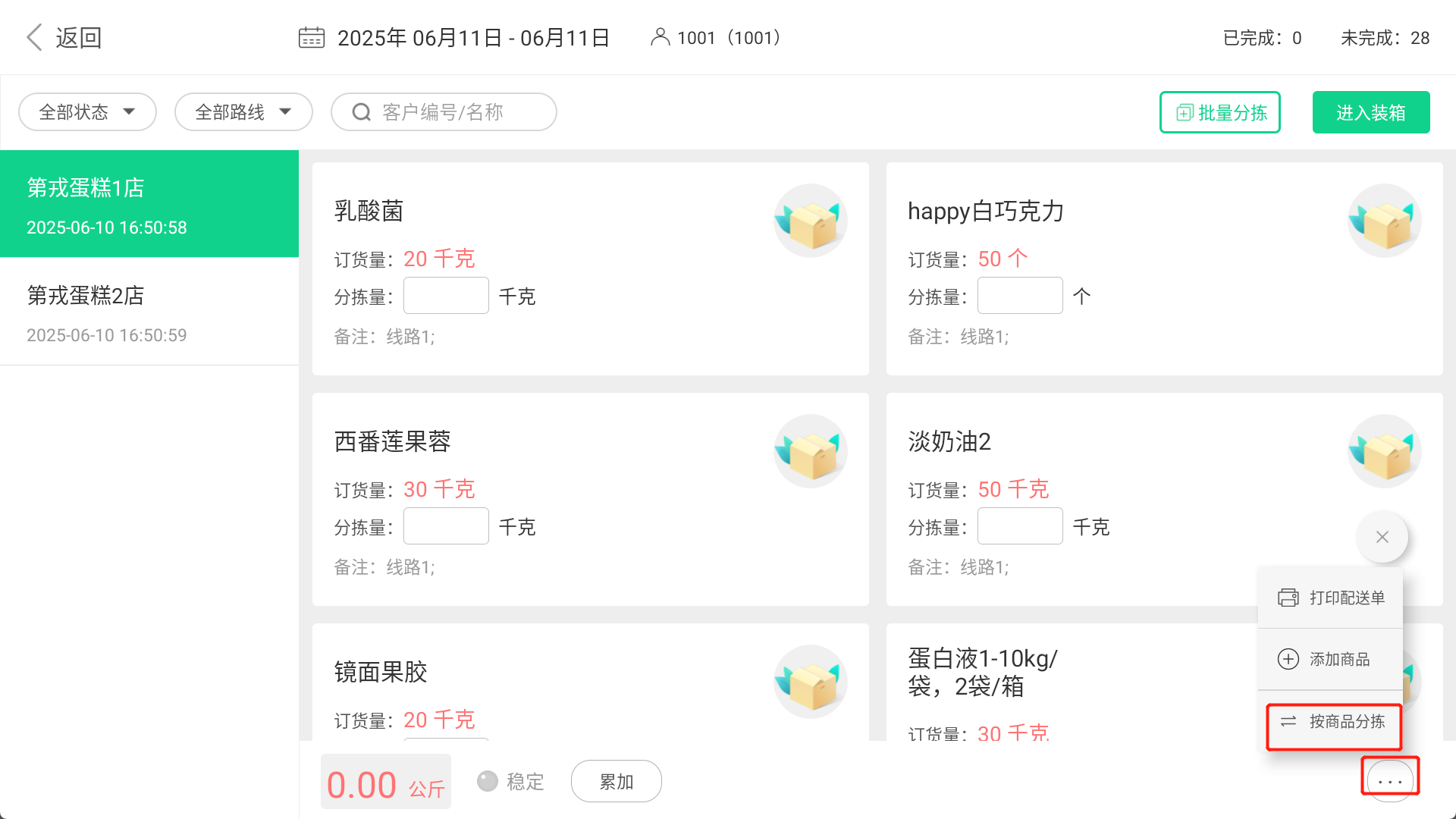Choose 添加商品 in the popup menu
The width and height of the screenshot is (1456, 819).
tap(1331, 659)
